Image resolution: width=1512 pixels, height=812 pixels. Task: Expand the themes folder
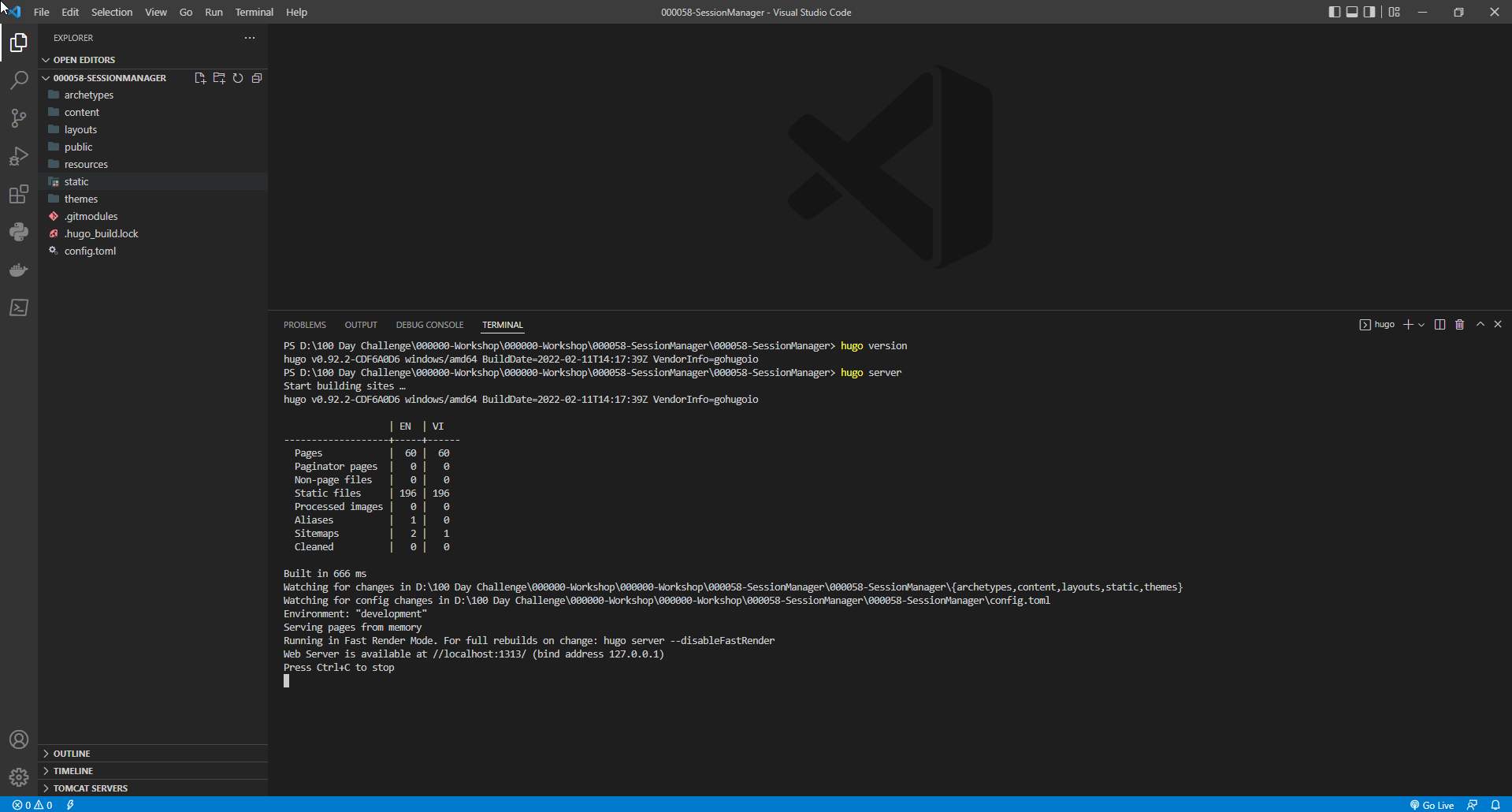tap(153, 199)
